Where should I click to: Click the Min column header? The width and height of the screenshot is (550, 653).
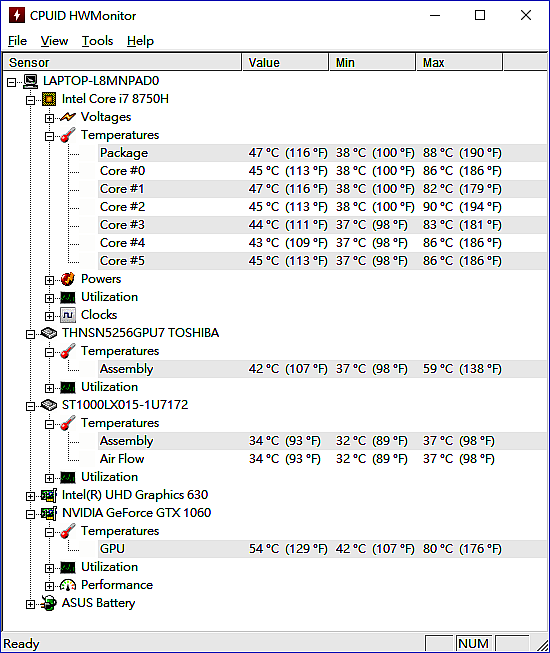(x=373, y=62)
